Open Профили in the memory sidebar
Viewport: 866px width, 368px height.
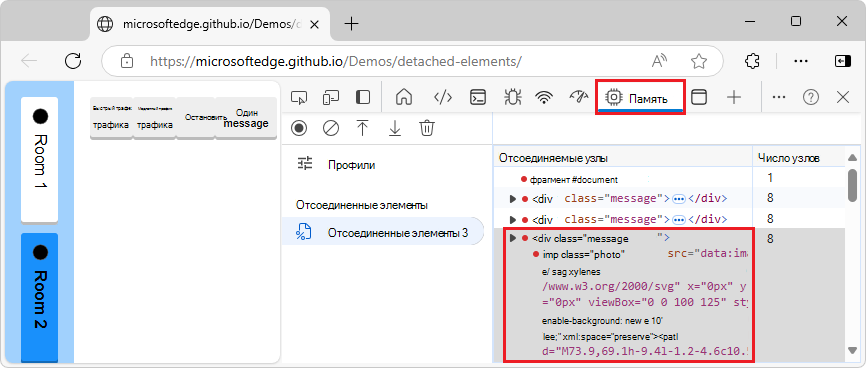point(351,165)
